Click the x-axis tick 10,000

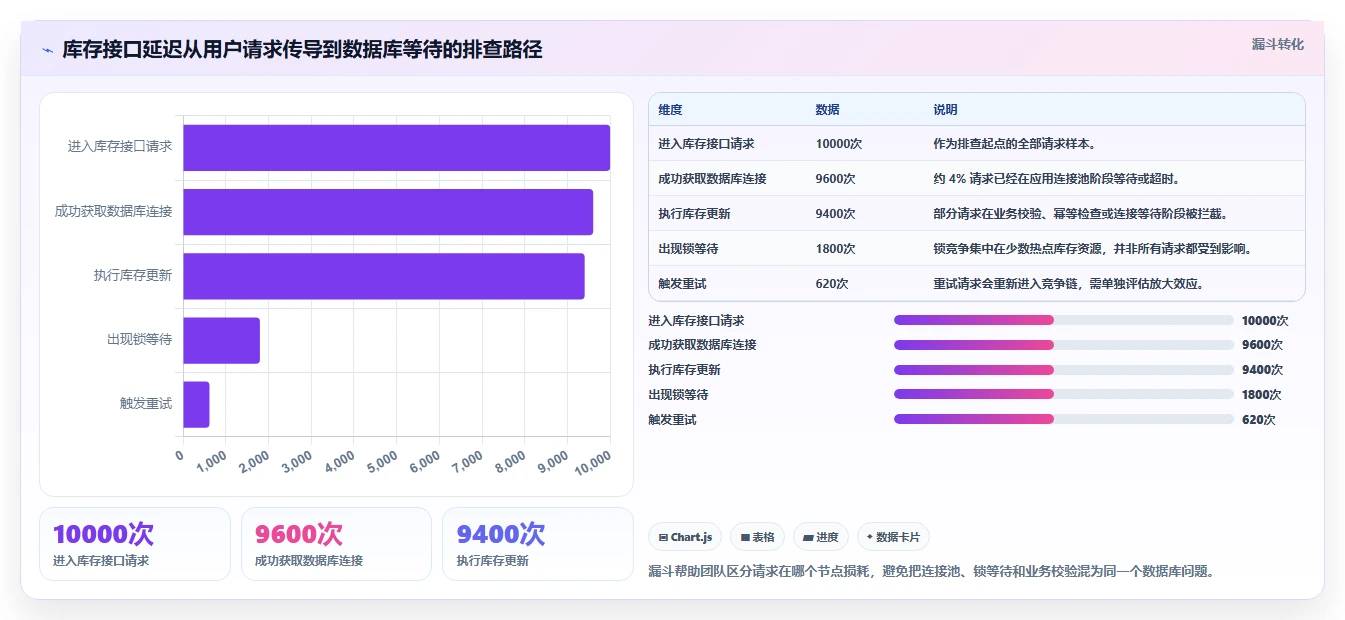pyautogui.click(x=592, y=462)
